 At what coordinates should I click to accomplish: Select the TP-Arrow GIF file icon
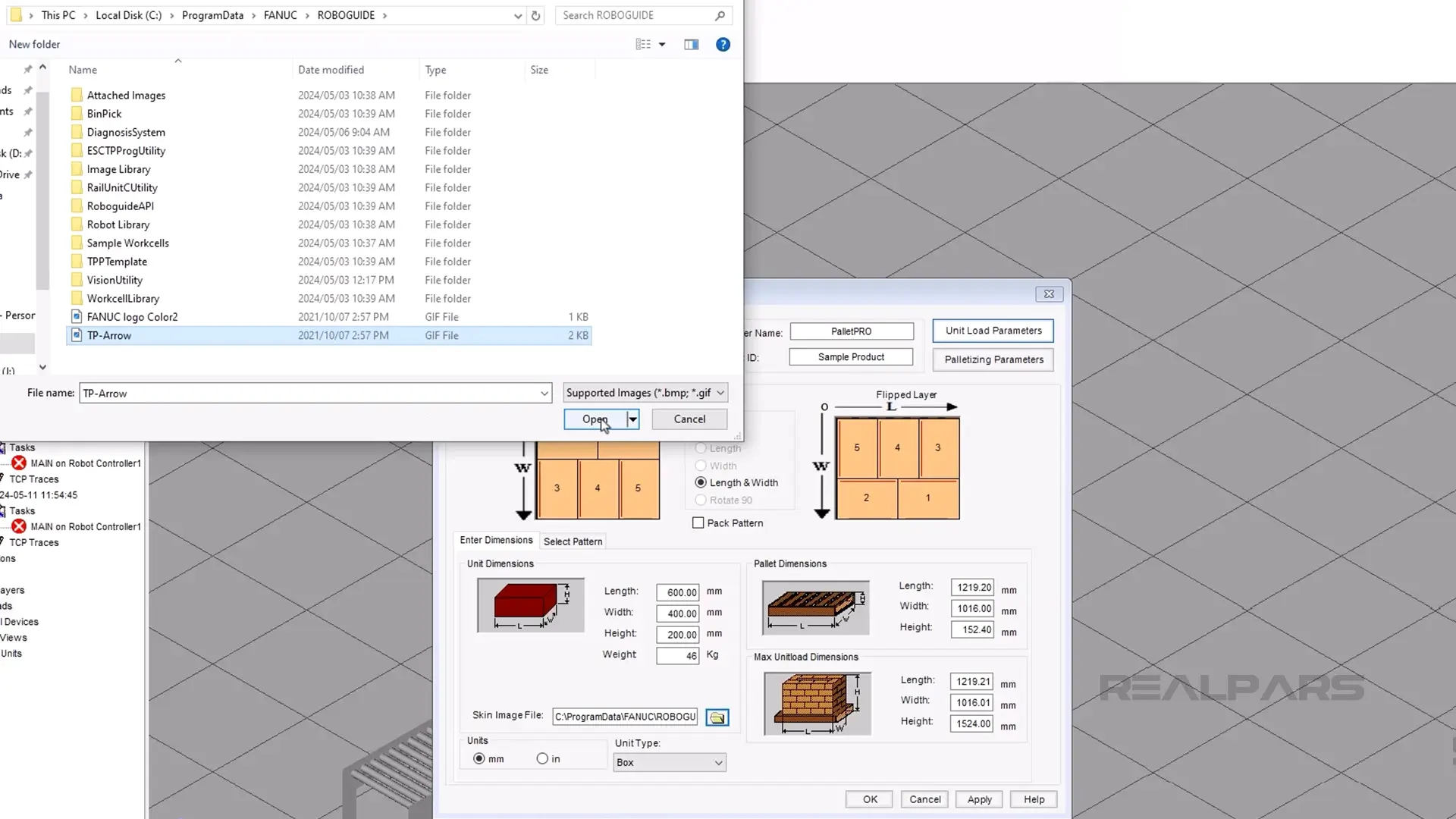click(x=77, y=335)
